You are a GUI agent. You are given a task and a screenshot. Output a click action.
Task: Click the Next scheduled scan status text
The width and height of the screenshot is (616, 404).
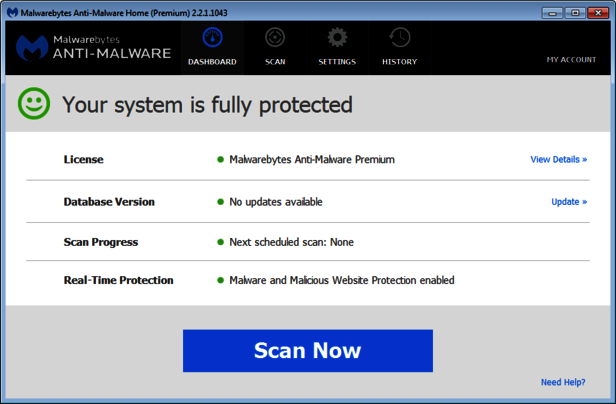(x=291, y=242)
